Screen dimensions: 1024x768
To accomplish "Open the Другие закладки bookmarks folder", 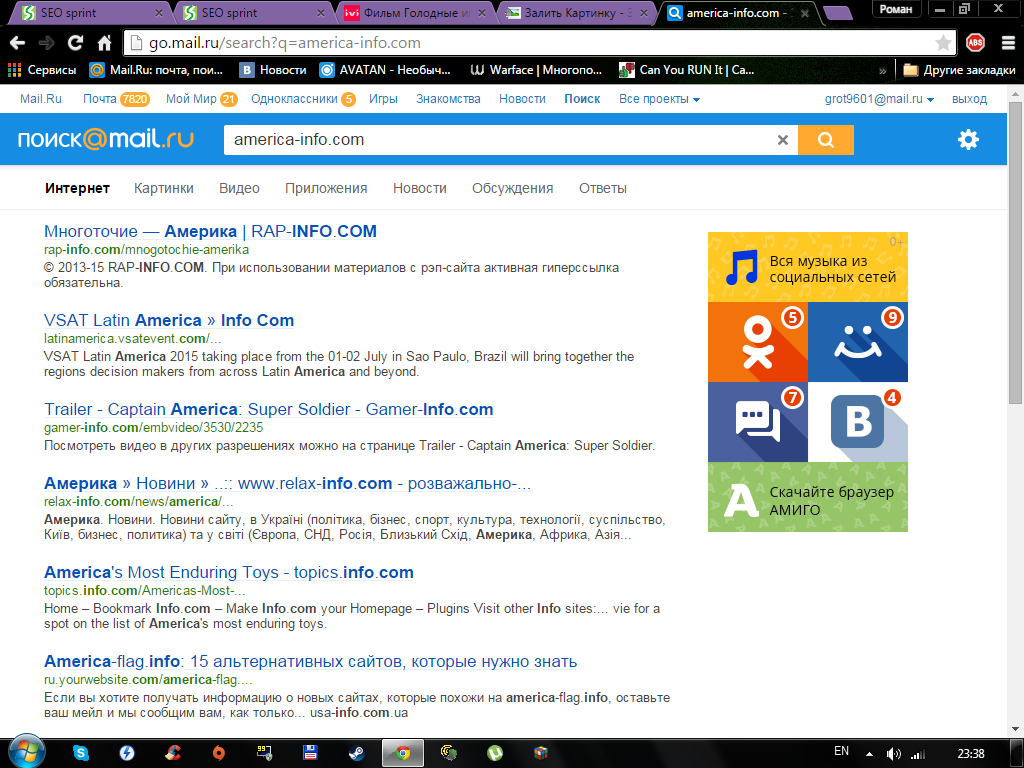I will [x=959, y=70].
